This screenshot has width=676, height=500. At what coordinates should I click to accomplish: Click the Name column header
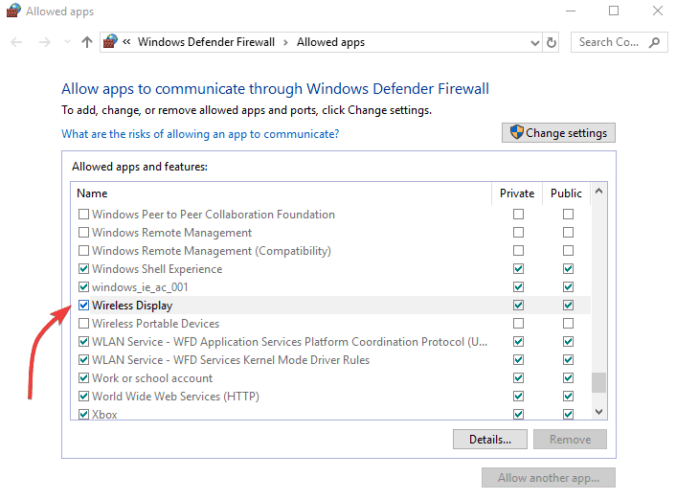point(92,193)
